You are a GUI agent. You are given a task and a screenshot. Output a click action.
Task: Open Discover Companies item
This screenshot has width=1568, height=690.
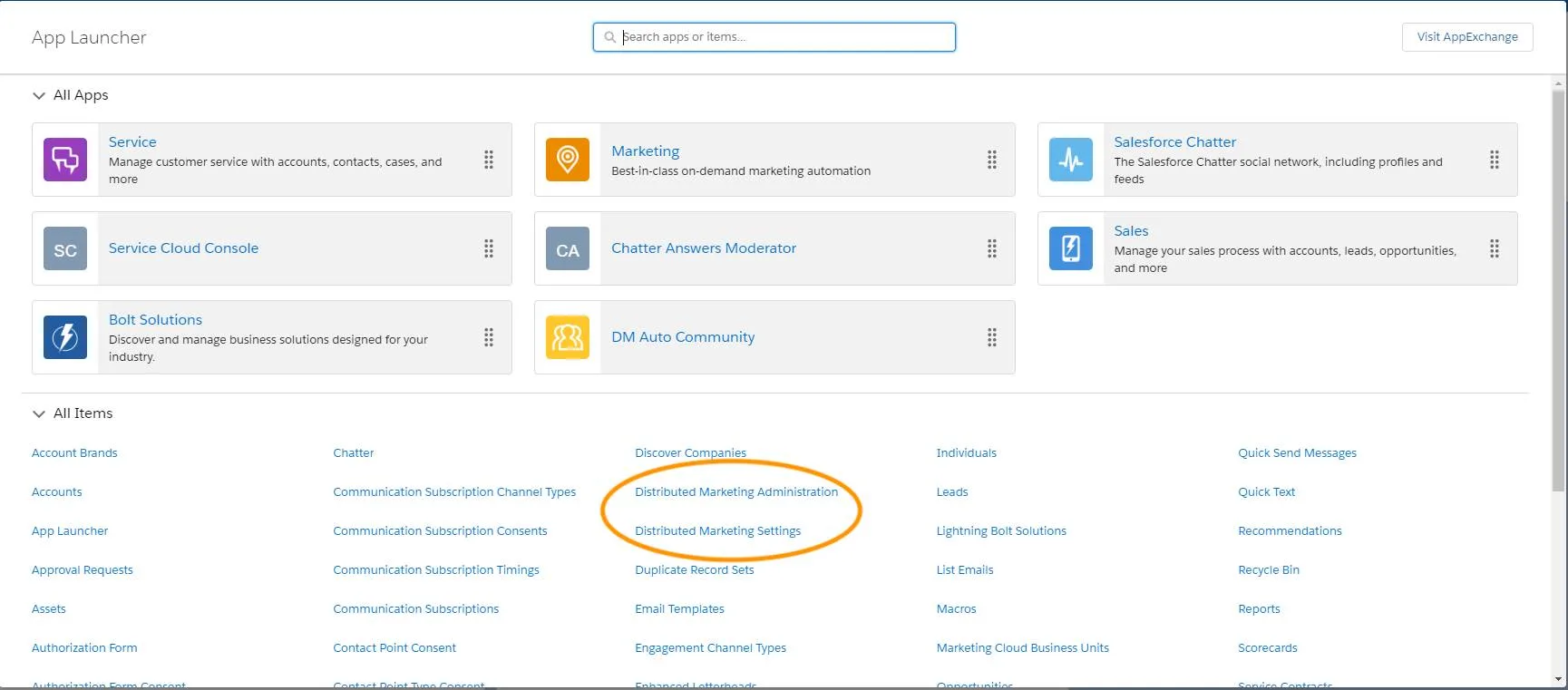point(690,453)
